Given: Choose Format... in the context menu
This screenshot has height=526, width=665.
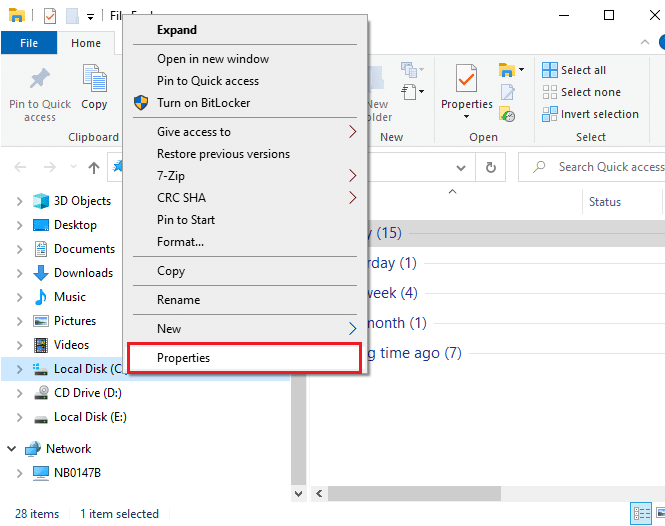Looking at the screenshot, I should (245, 242).
